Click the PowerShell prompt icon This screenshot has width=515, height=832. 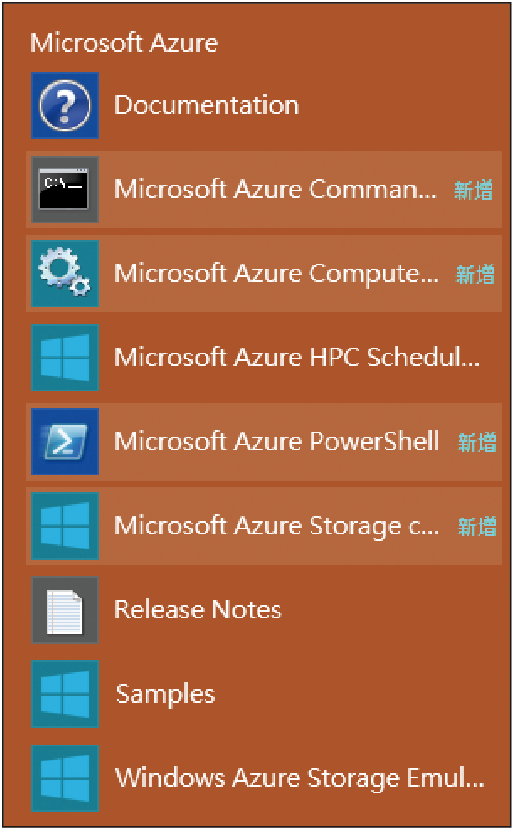[x=65, y=441]
